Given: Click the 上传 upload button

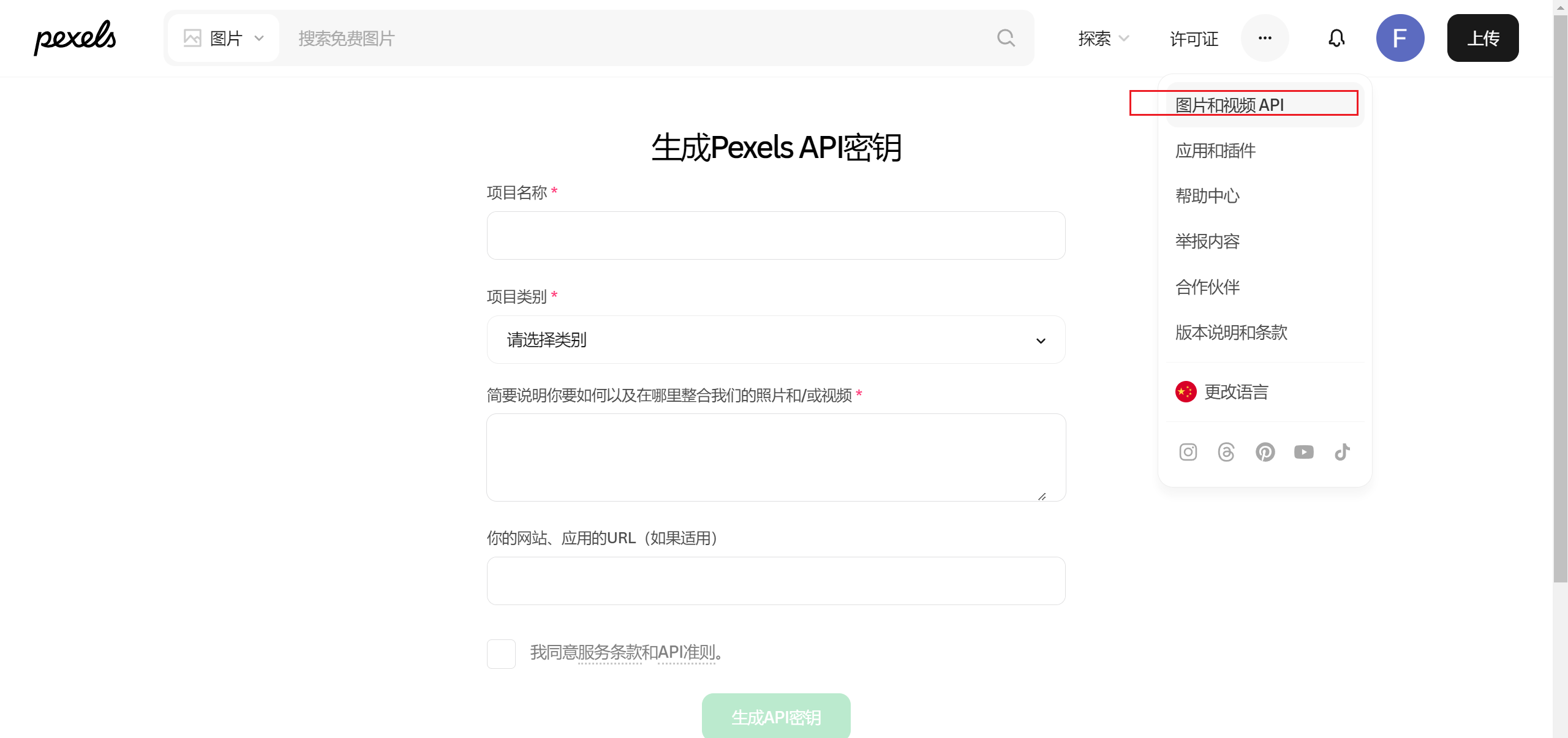Looking at the screenshot, I should (x=1483, y=38).
